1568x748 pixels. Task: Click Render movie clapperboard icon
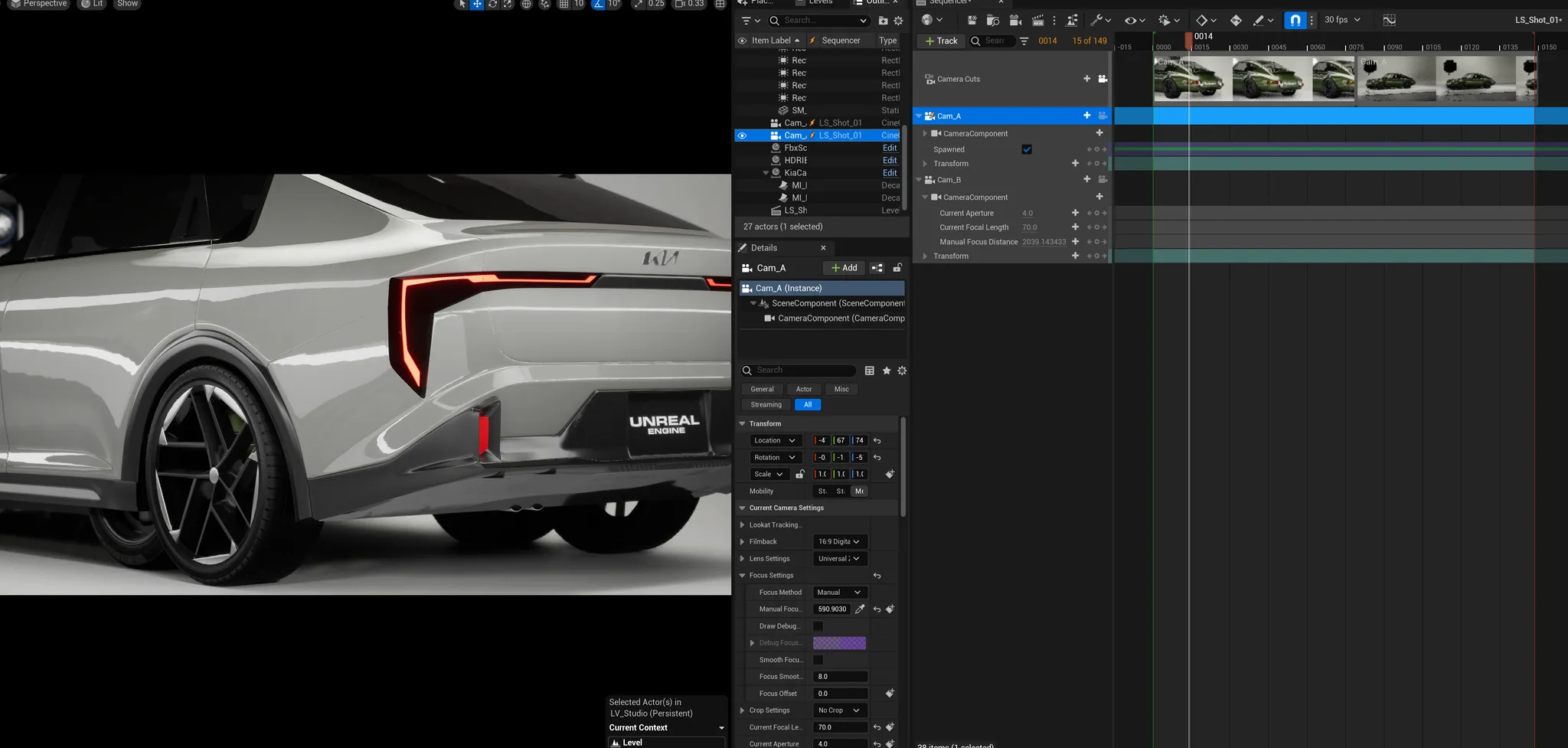point(1038,20)
